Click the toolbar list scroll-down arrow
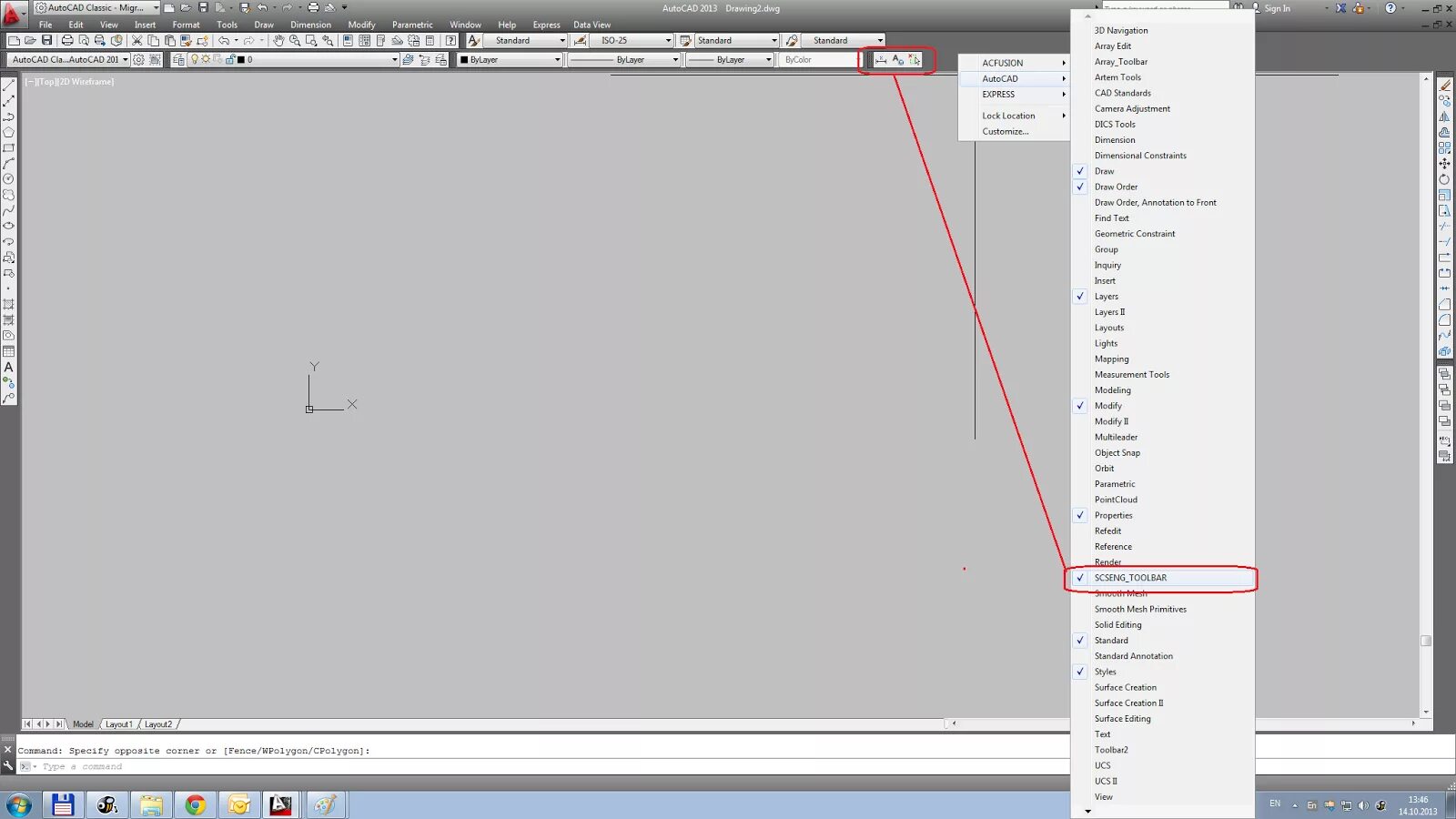 [1087, 811]
